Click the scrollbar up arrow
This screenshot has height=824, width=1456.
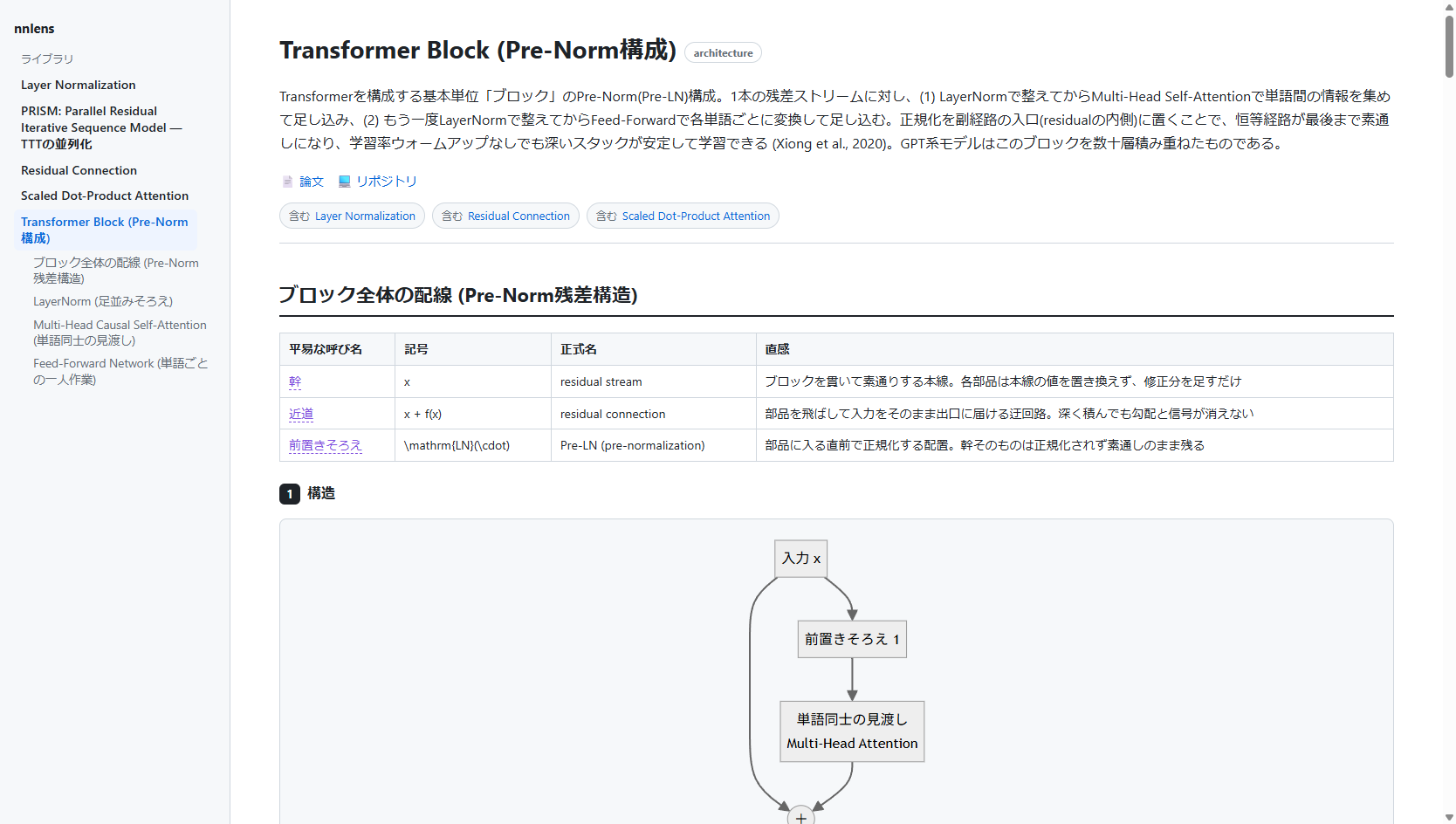(1449, 6)
